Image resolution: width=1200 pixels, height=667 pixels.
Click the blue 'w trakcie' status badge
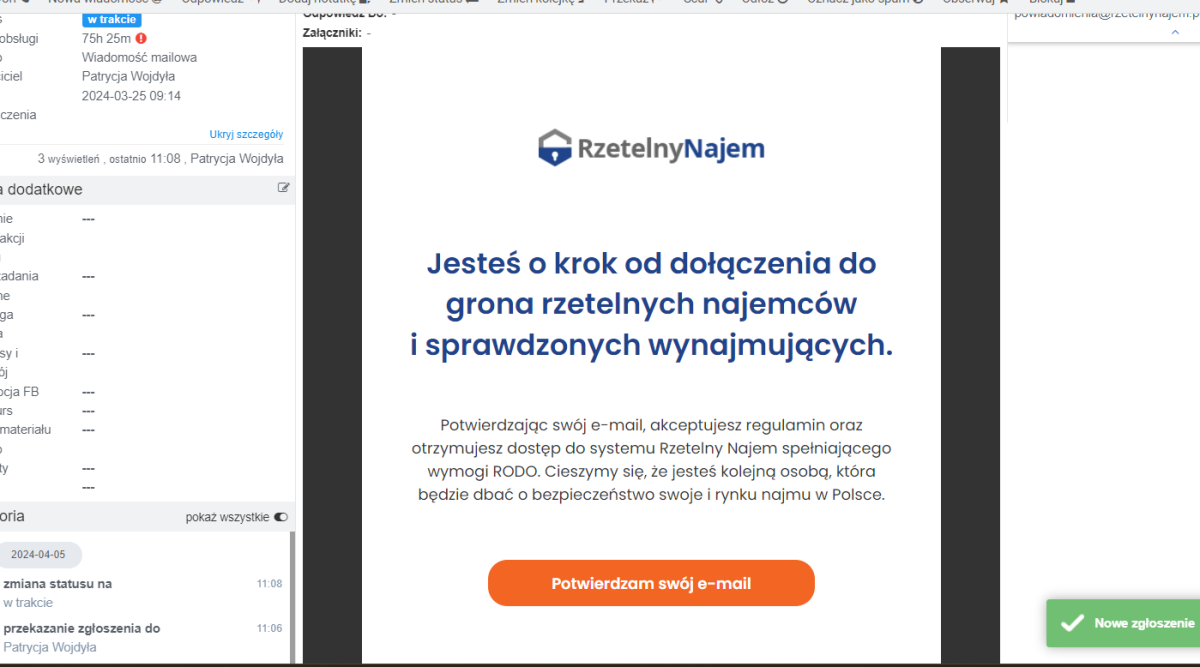pos(111,19)
